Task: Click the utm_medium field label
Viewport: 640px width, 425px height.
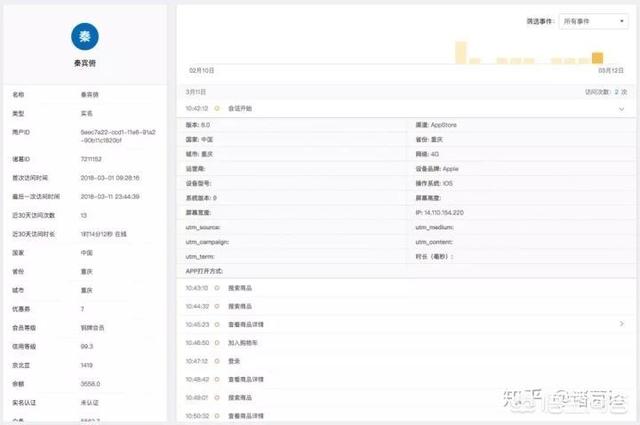Action: [x=435, y=227]
